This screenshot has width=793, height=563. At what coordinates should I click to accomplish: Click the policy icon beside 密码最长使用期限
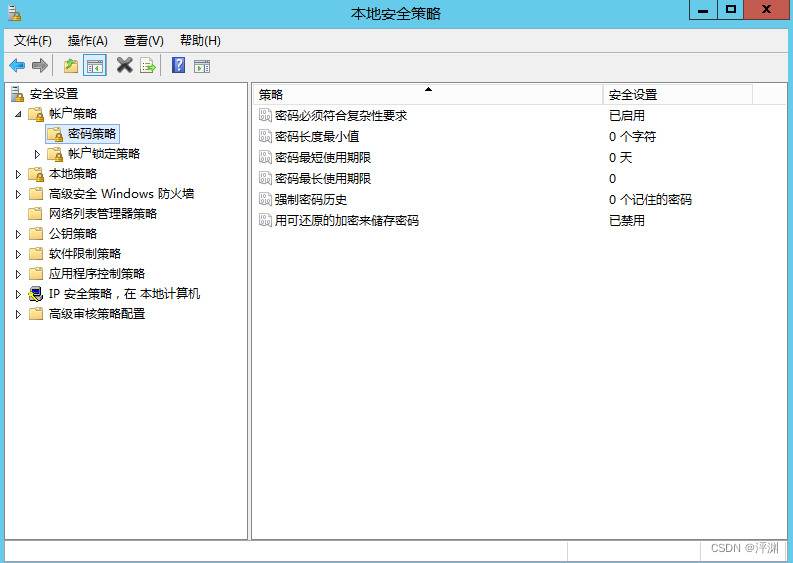click(266, 178)
